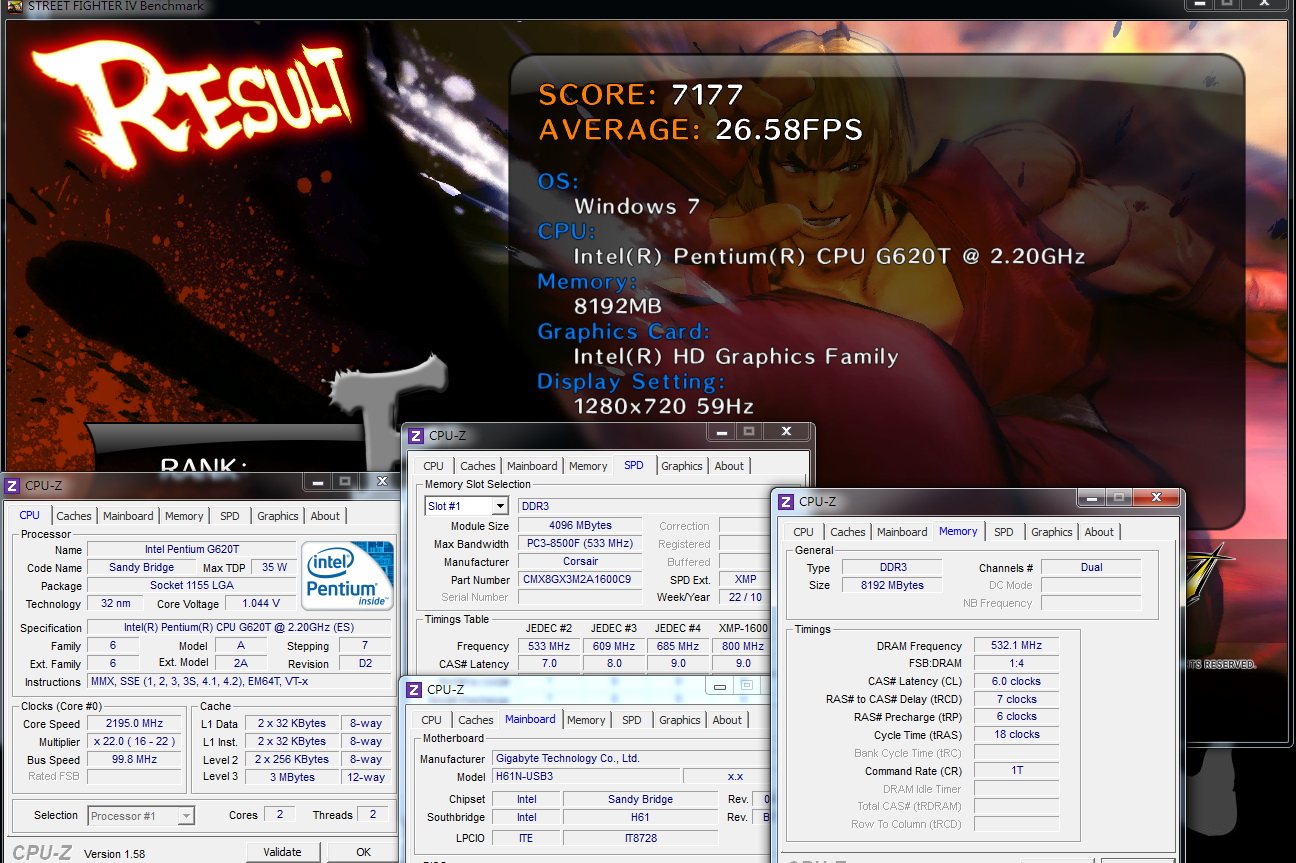Click Street Fighter IV Benchmark title bar icon
This screenshot has width=1296, height=863.
[x=13, y=5]
